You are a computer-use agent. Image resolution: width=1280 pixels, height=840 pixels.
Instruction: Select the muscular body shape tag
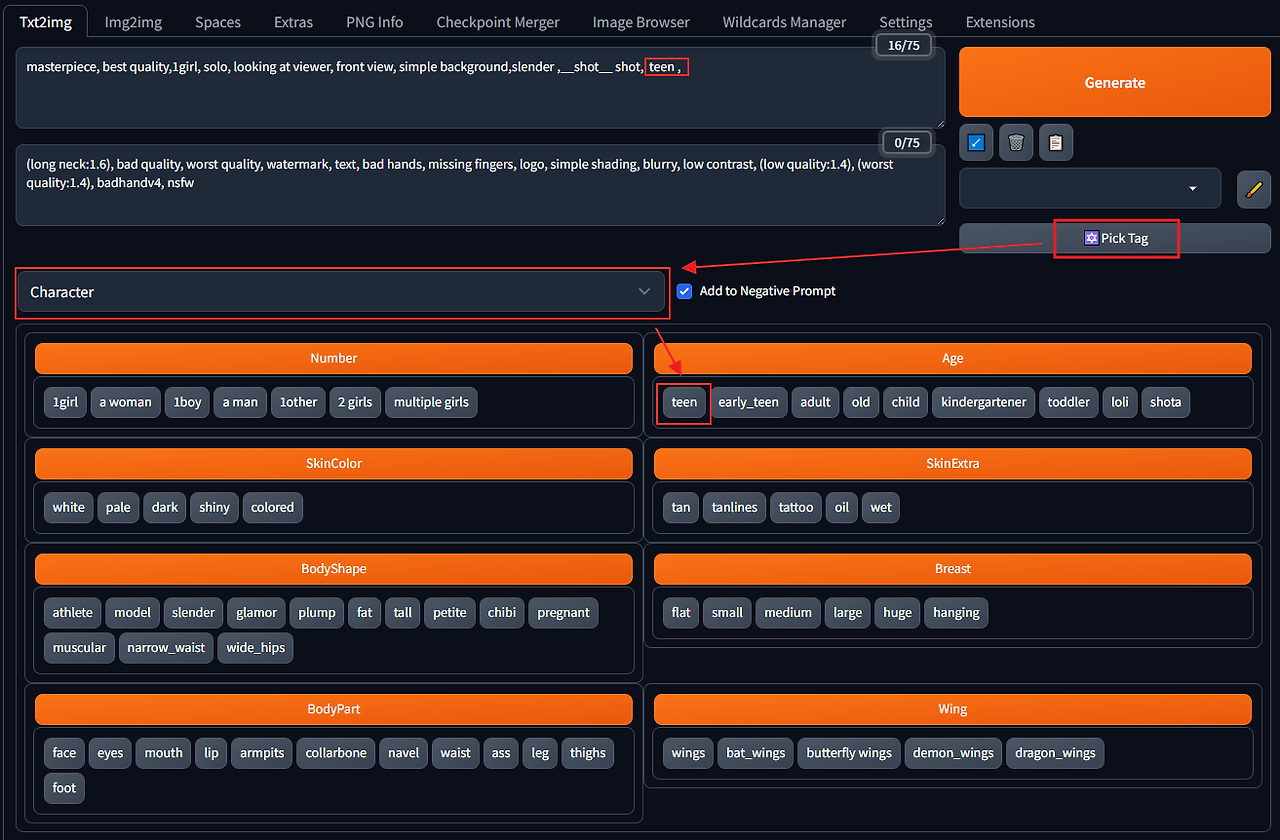click(79, 647)
